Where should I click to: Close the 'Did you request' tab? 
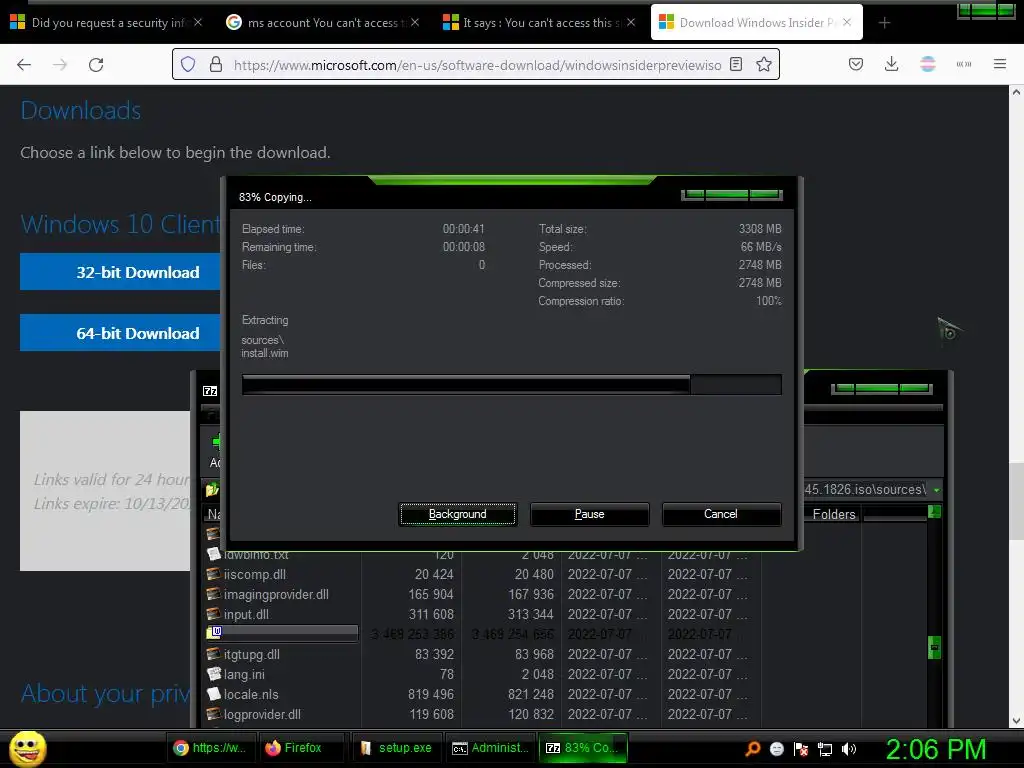pyautogui.click(x=198, y=22)
